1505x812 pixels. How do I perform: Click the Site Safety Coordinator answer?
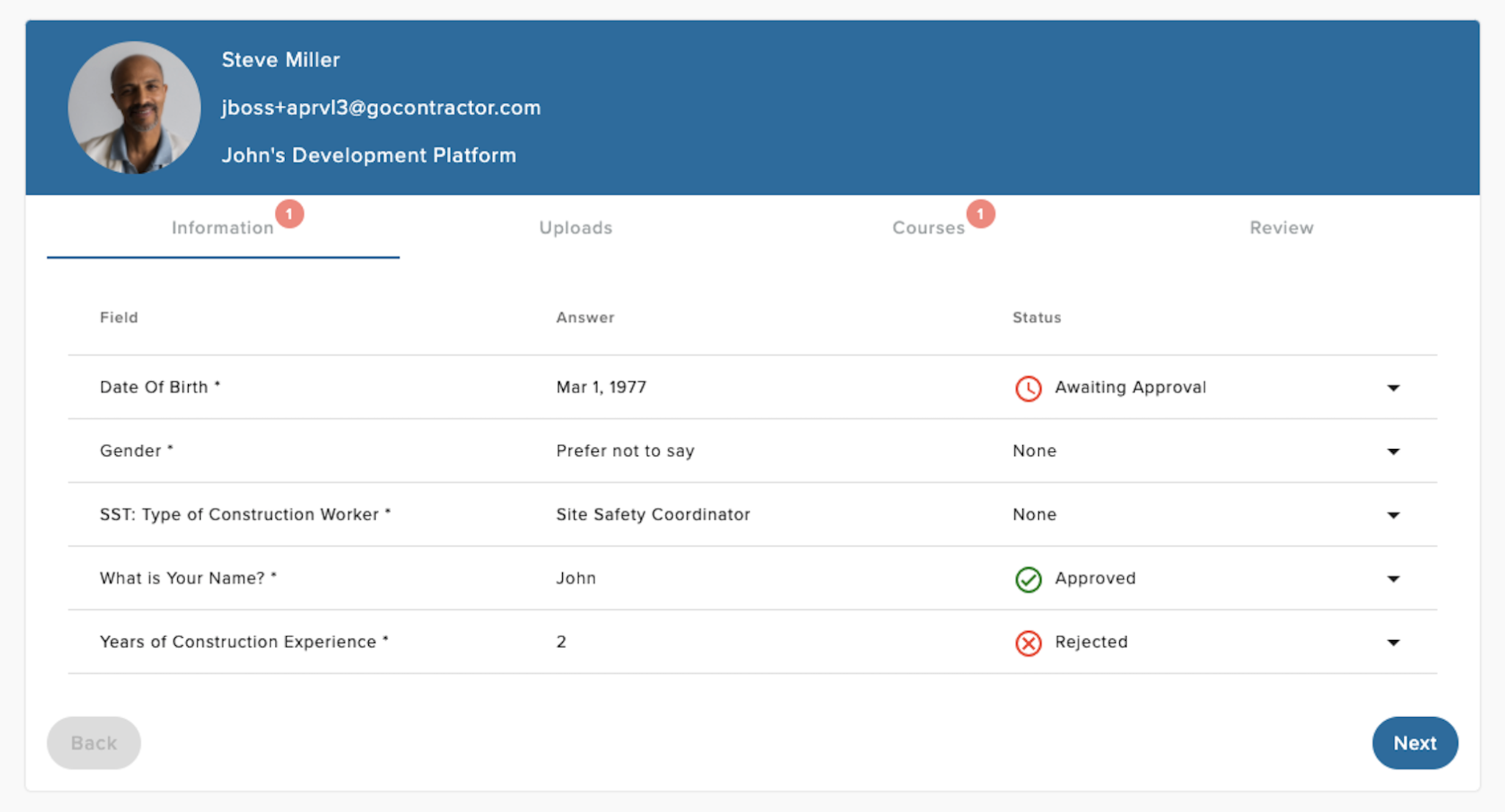point(653,514)
